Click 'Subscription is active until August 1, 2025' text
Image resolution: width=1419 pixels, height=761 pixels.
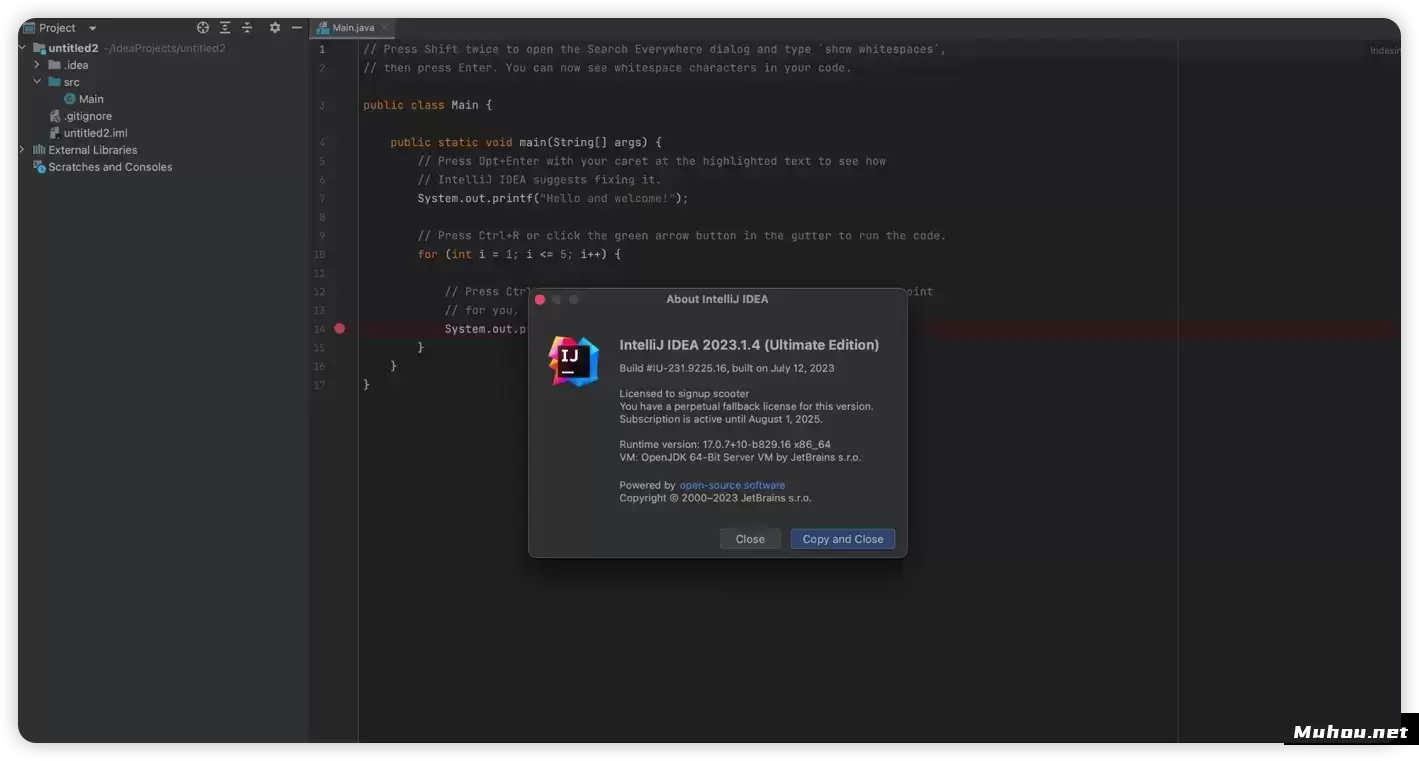[x=721, y=419]
